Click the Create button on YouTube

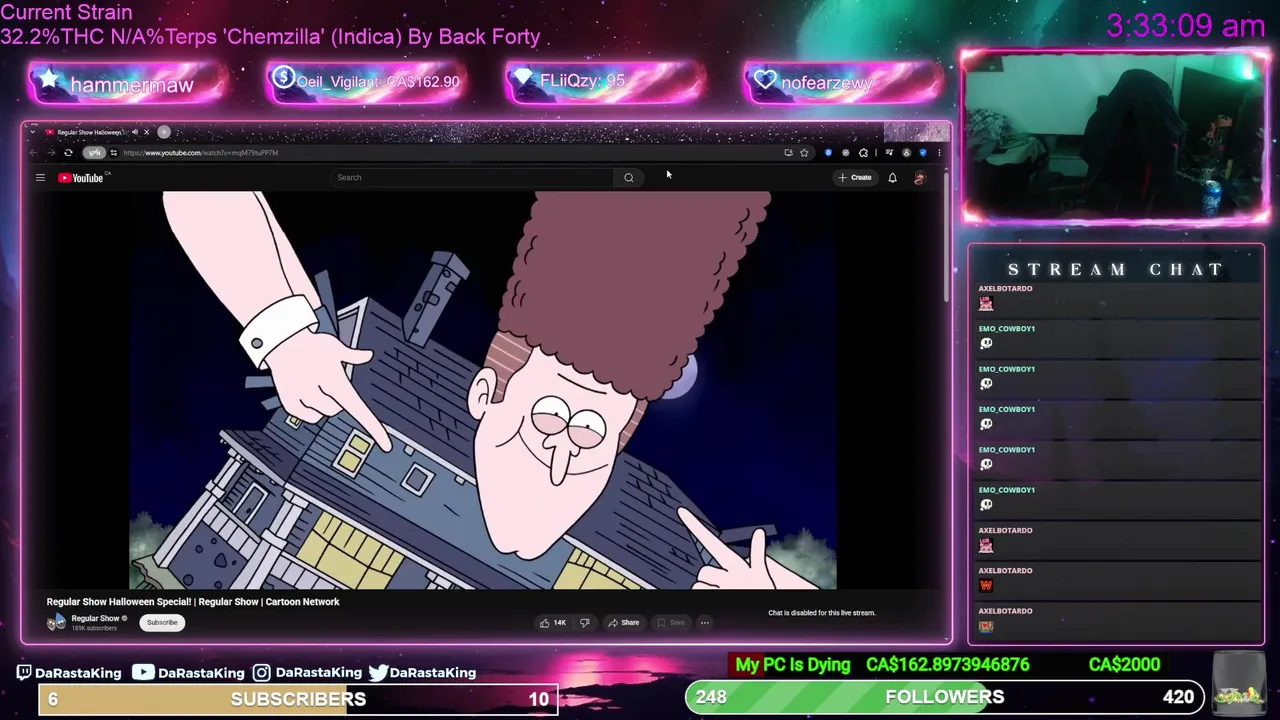pyautogui.click(x=856, y=178)
